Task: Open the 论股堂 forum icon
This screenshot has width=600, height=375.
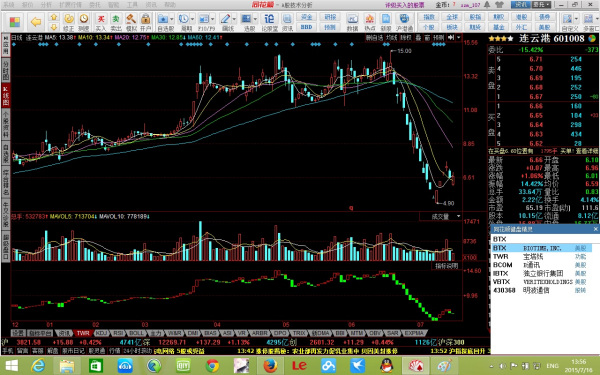Action: (x=269, y=22)
